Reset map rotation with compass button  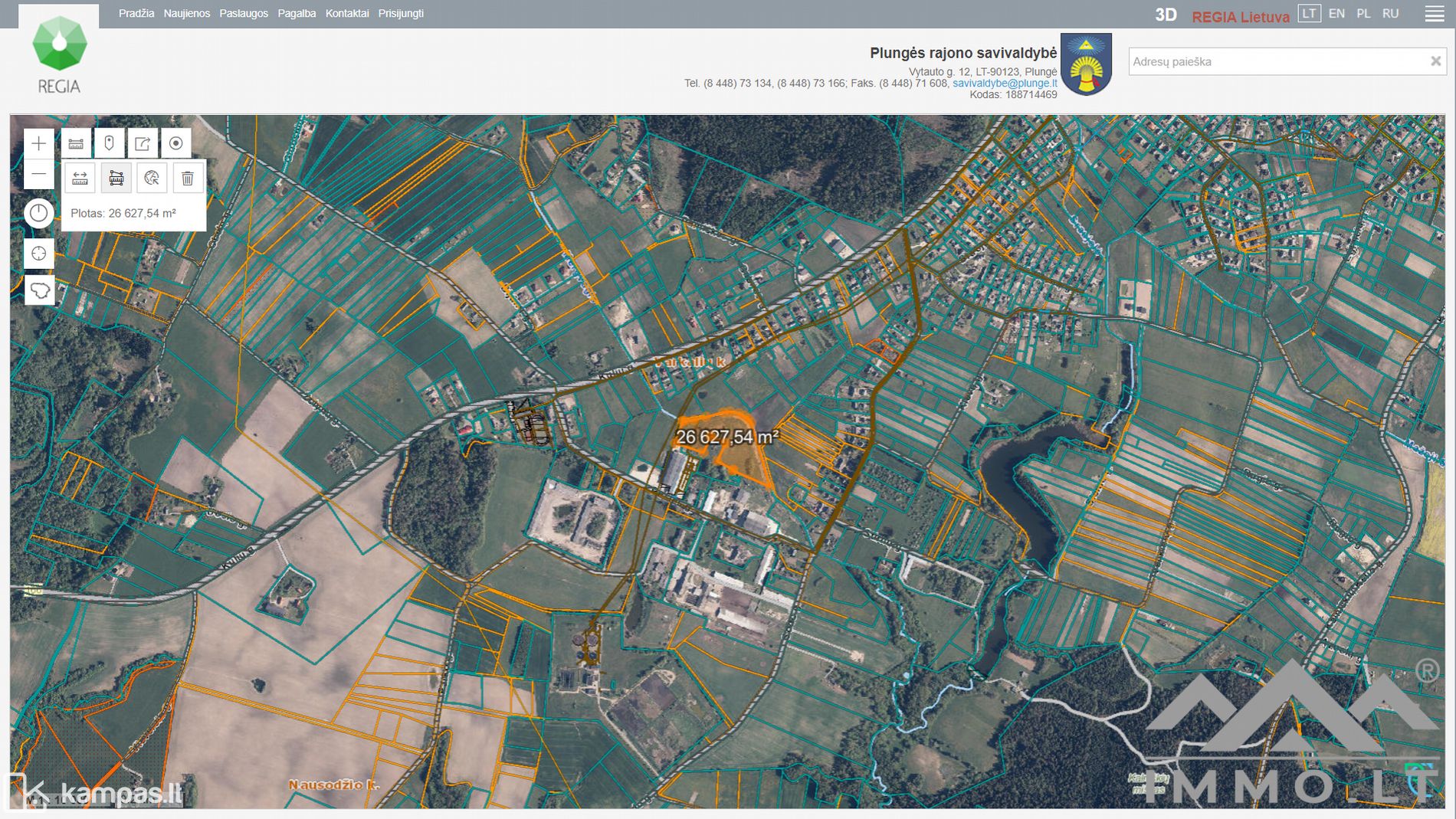click(39, 213)
